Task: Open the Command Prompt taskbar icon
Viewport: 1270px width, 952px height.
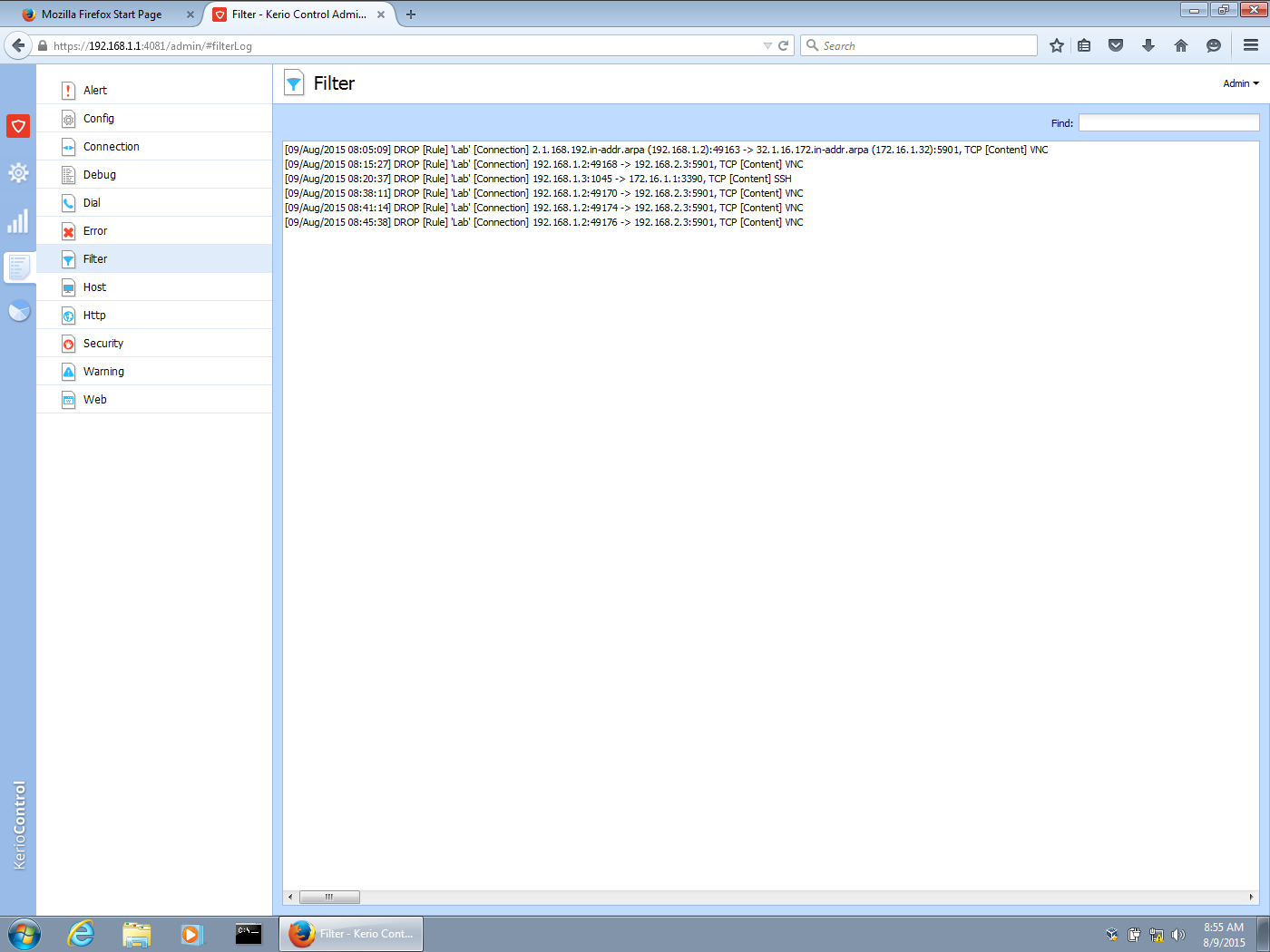Action: tap(249, 934)
